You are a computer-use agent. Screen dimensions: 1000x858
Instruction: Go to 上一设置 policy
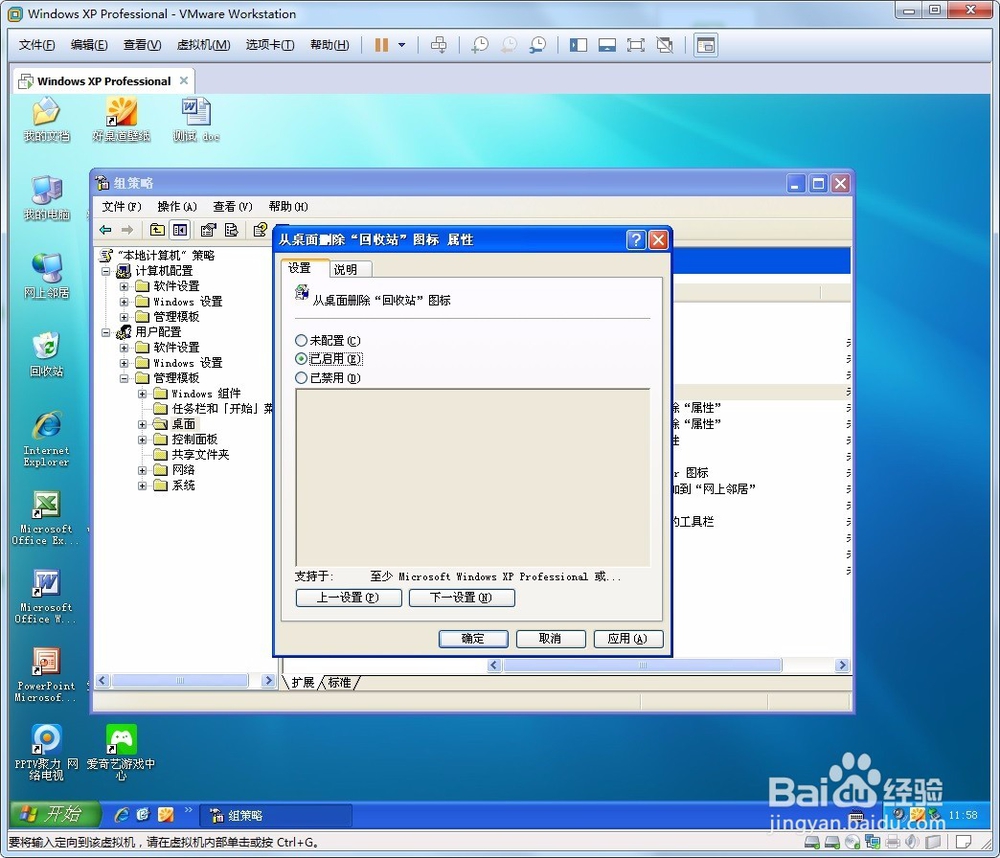point(348,597)
